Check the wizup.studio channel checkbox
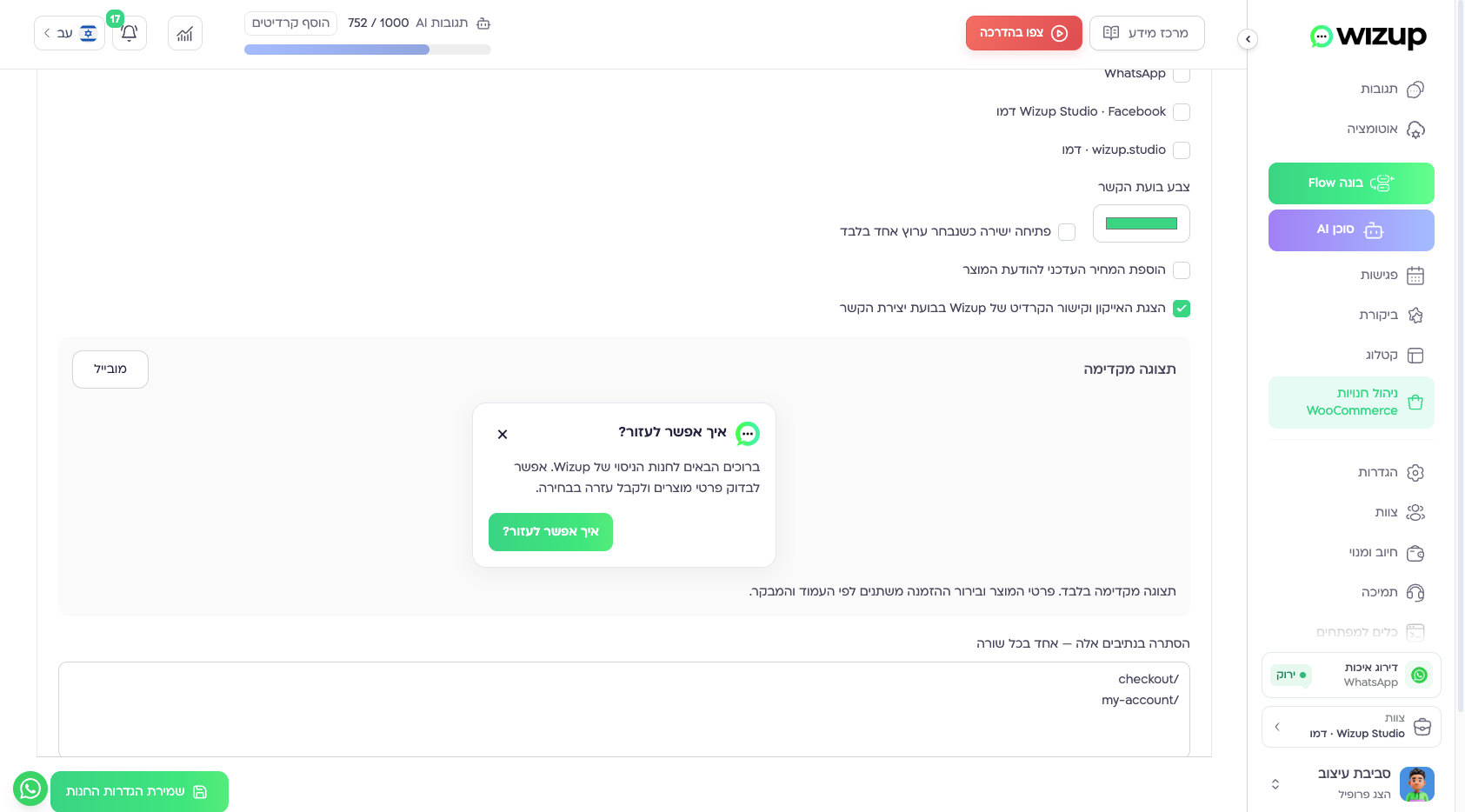Screen dimensions: 1465x812 [x=1182, y=150]
